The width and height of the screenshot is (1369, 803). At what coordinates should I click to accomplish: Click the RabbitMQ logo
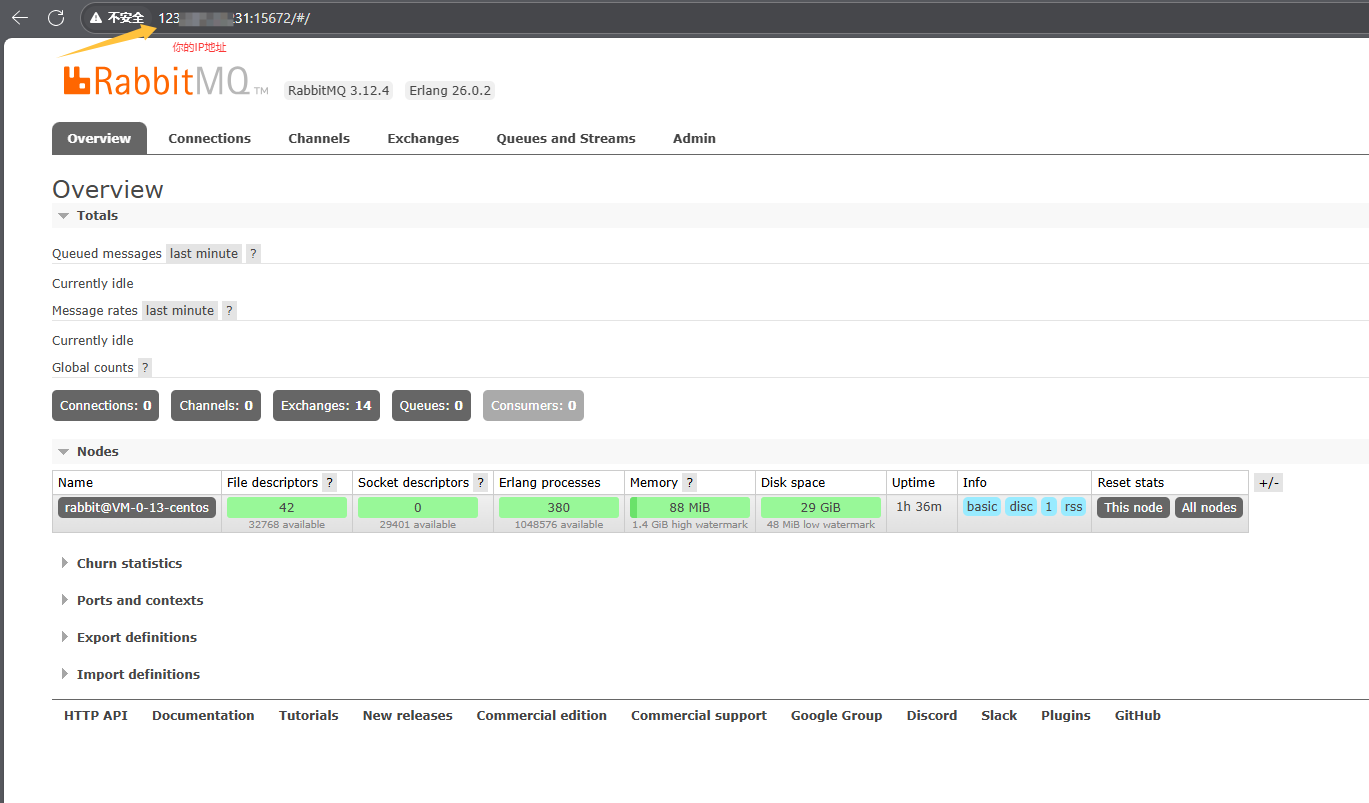pos(166,80)
